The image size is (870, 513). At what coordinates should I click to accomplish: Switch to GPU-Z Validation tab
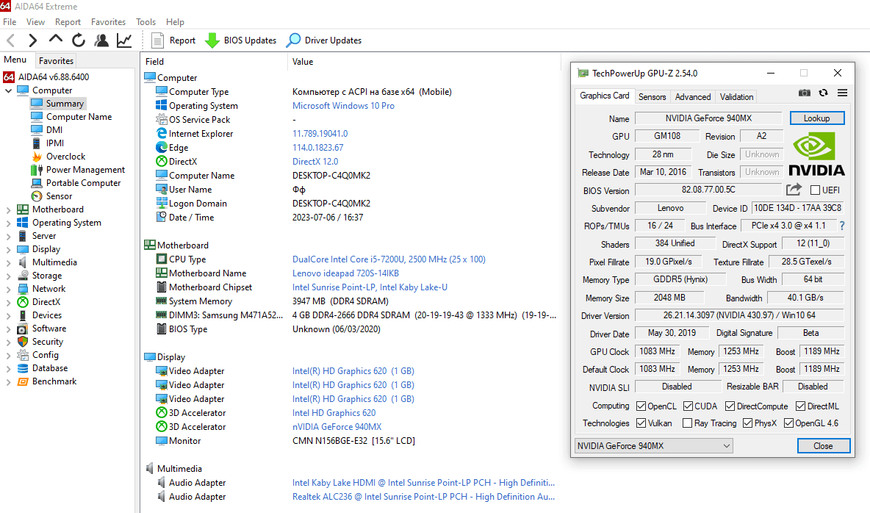[x=736, y=96]
